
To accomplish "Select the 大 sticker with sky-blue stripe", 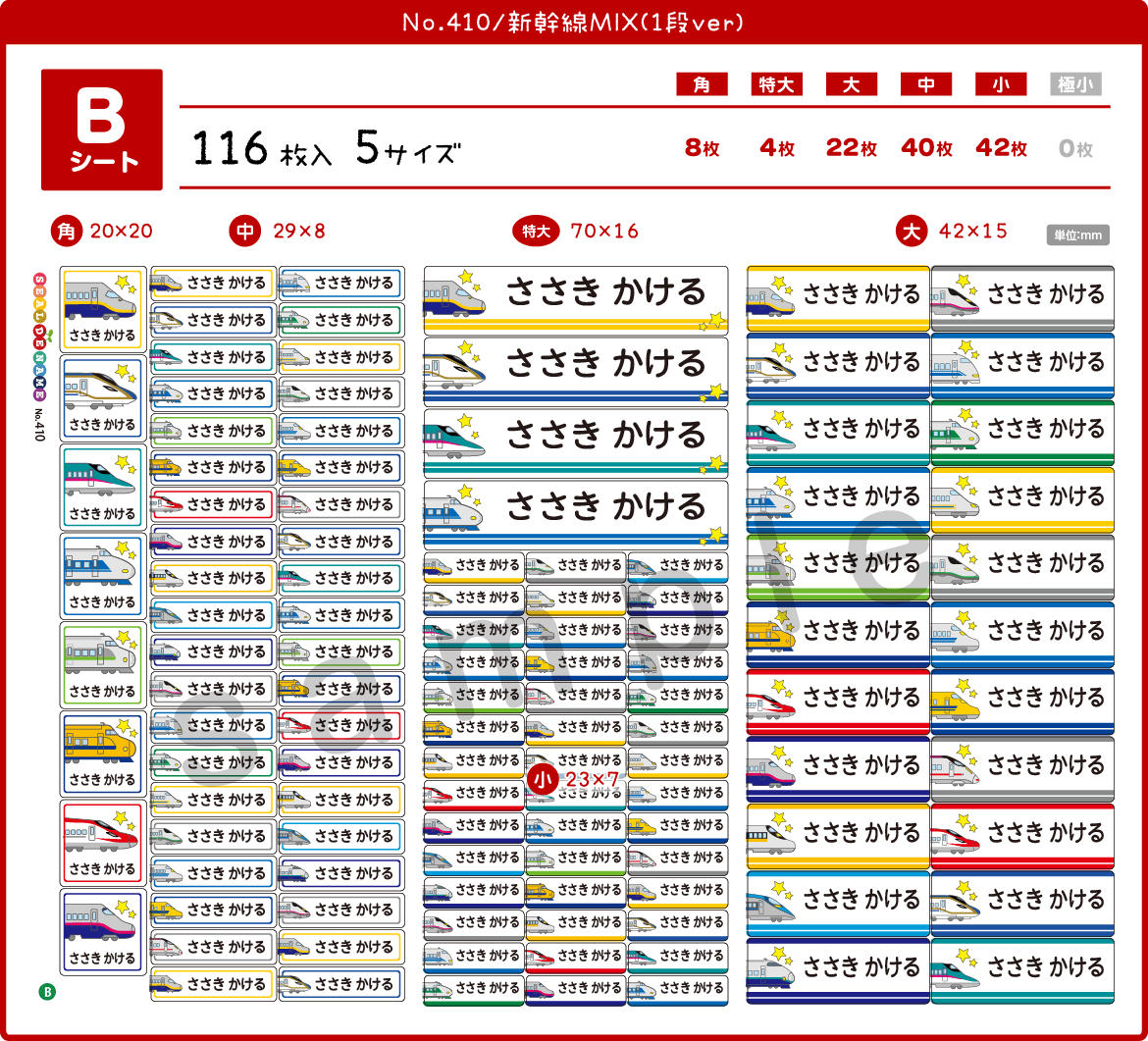I will coord(838,904).
